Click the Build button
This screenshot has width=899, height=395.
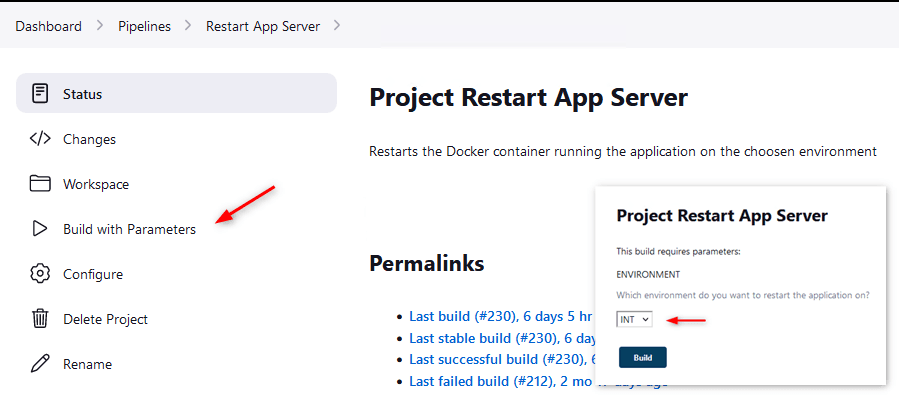643,357
